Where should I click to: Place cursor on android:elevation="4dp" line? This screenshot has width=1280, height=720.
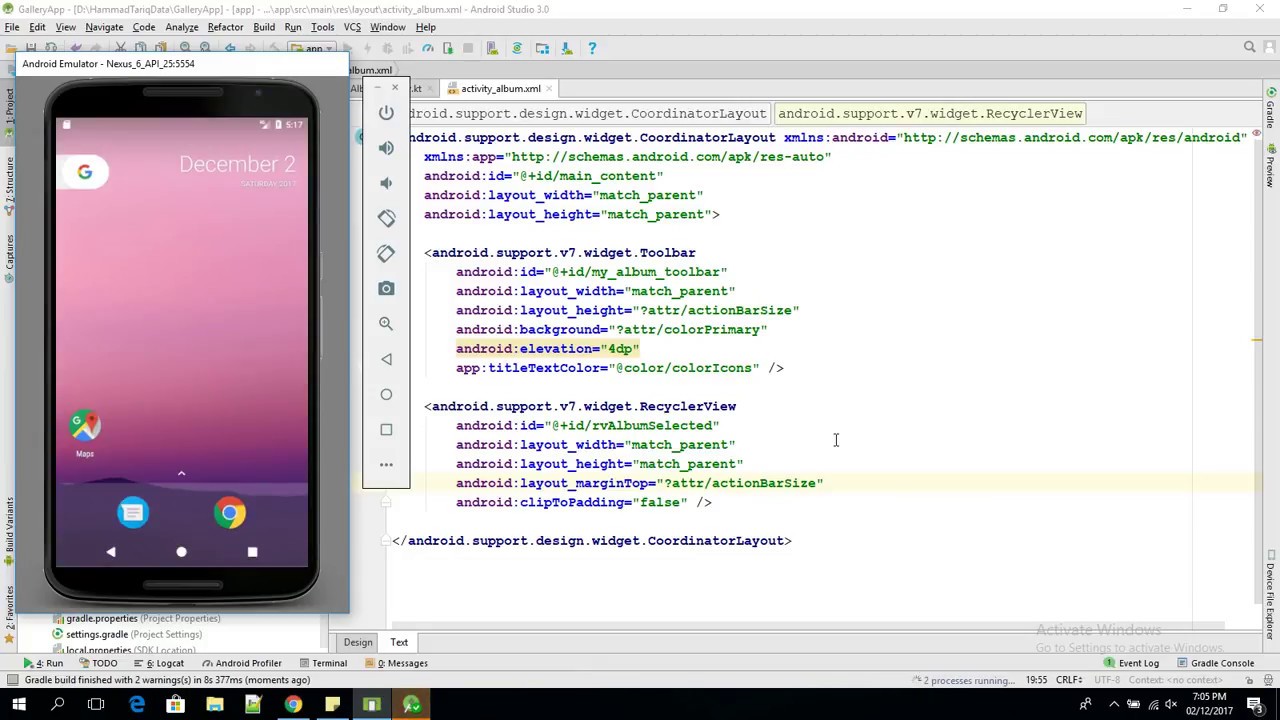click(x=547, y=349)
